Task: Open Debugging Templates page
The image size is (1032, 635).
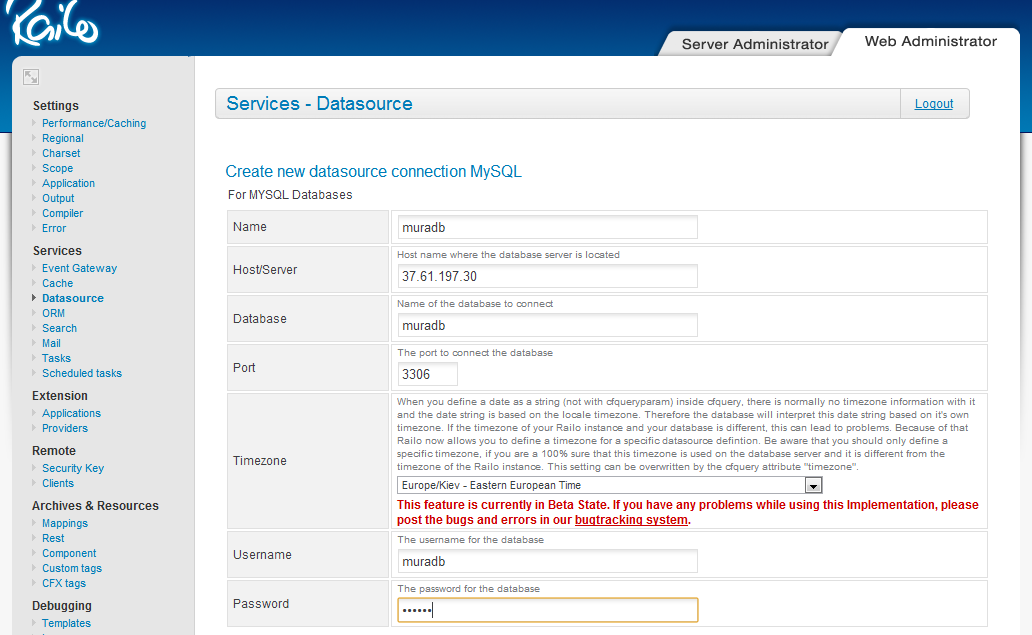Action: tap(66, 623)
